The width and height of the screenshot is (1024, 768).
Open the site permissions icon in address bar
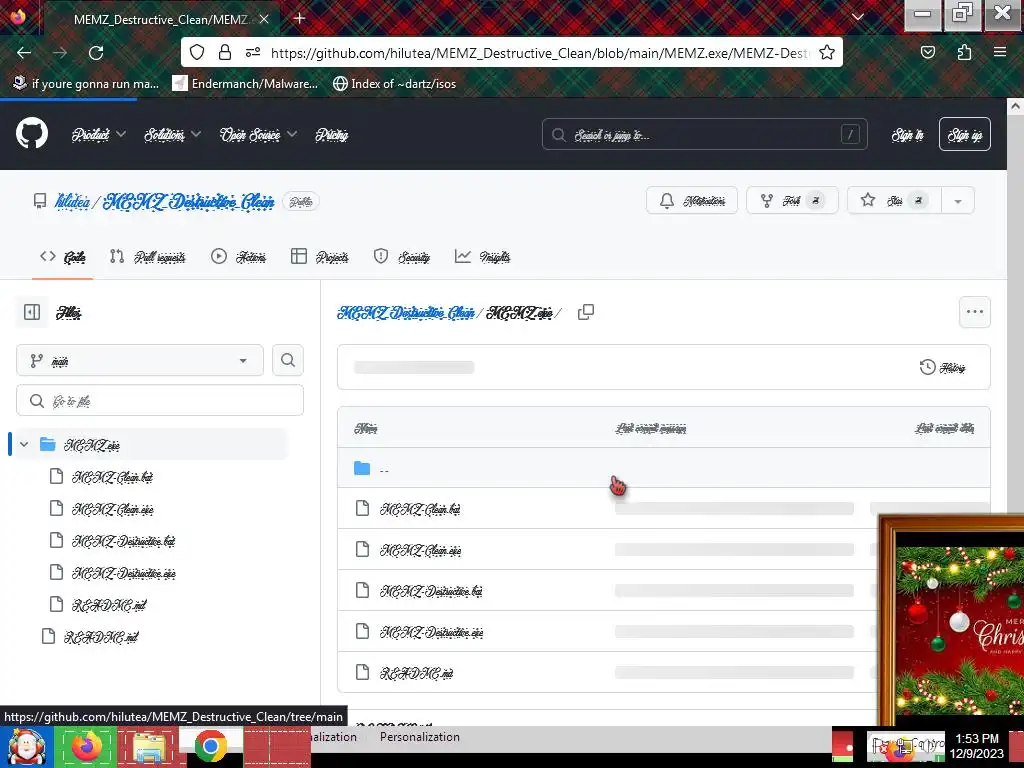[x=253, y=52]
